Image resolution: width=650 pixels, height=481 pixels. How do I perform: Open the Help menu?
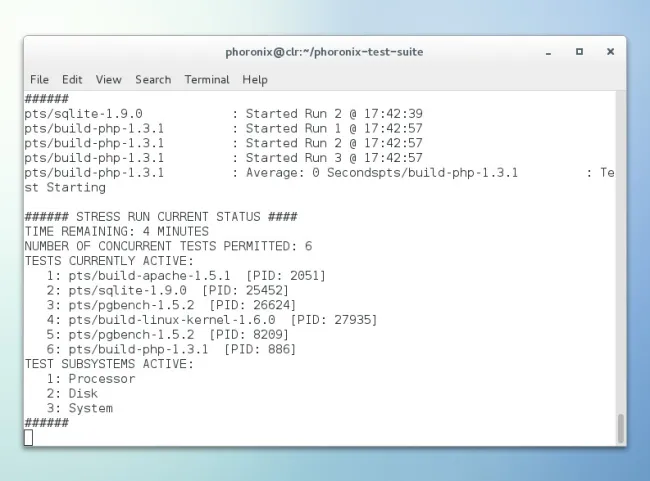tap(255, 80)
